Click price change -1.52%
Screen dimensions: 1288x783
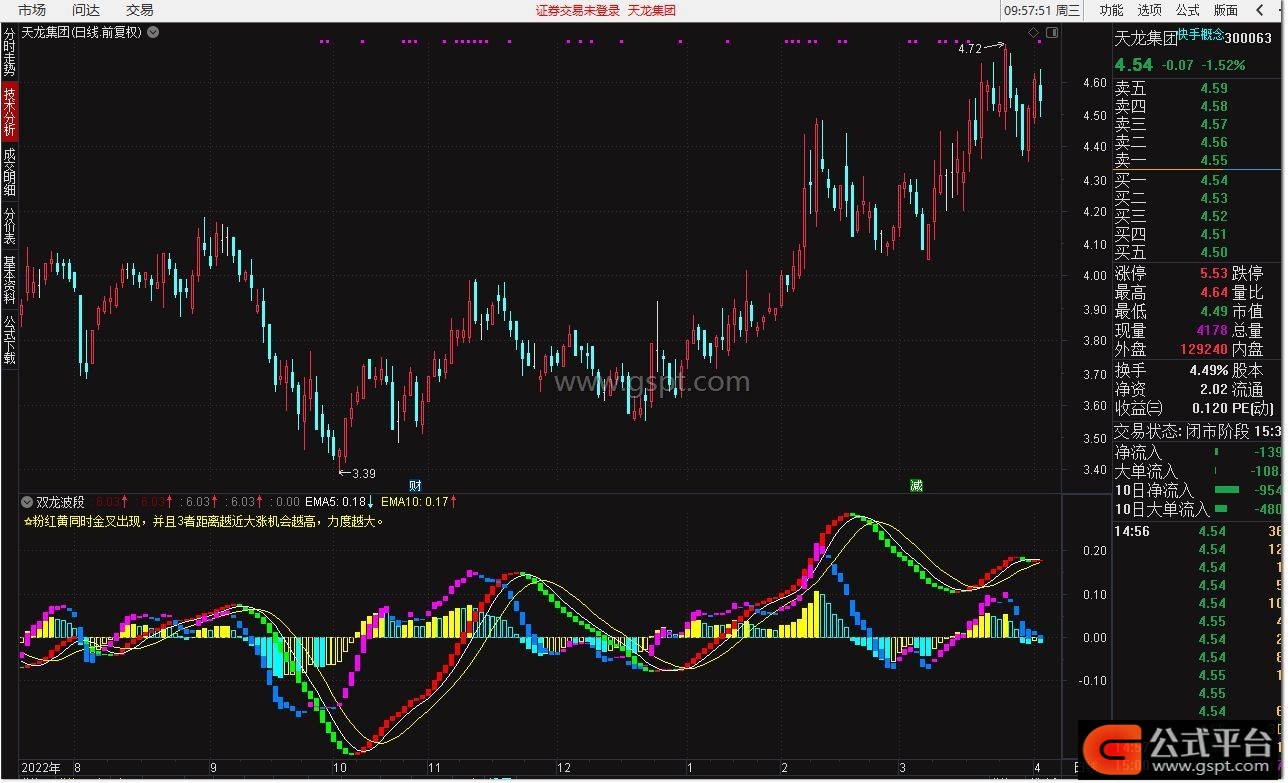1224,65
